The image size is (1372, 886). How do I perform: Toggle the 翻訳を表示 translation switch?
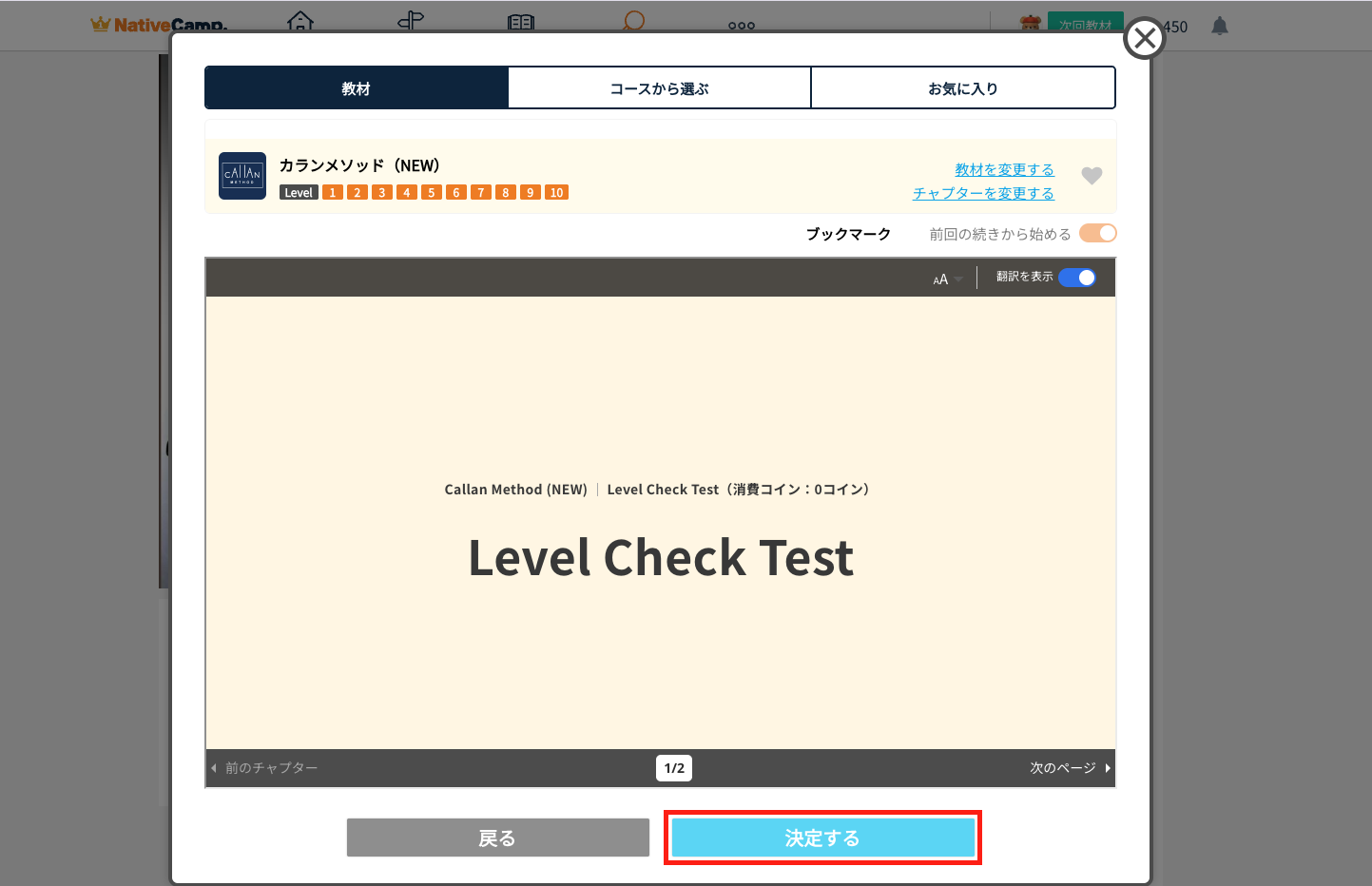[1077, 278]
